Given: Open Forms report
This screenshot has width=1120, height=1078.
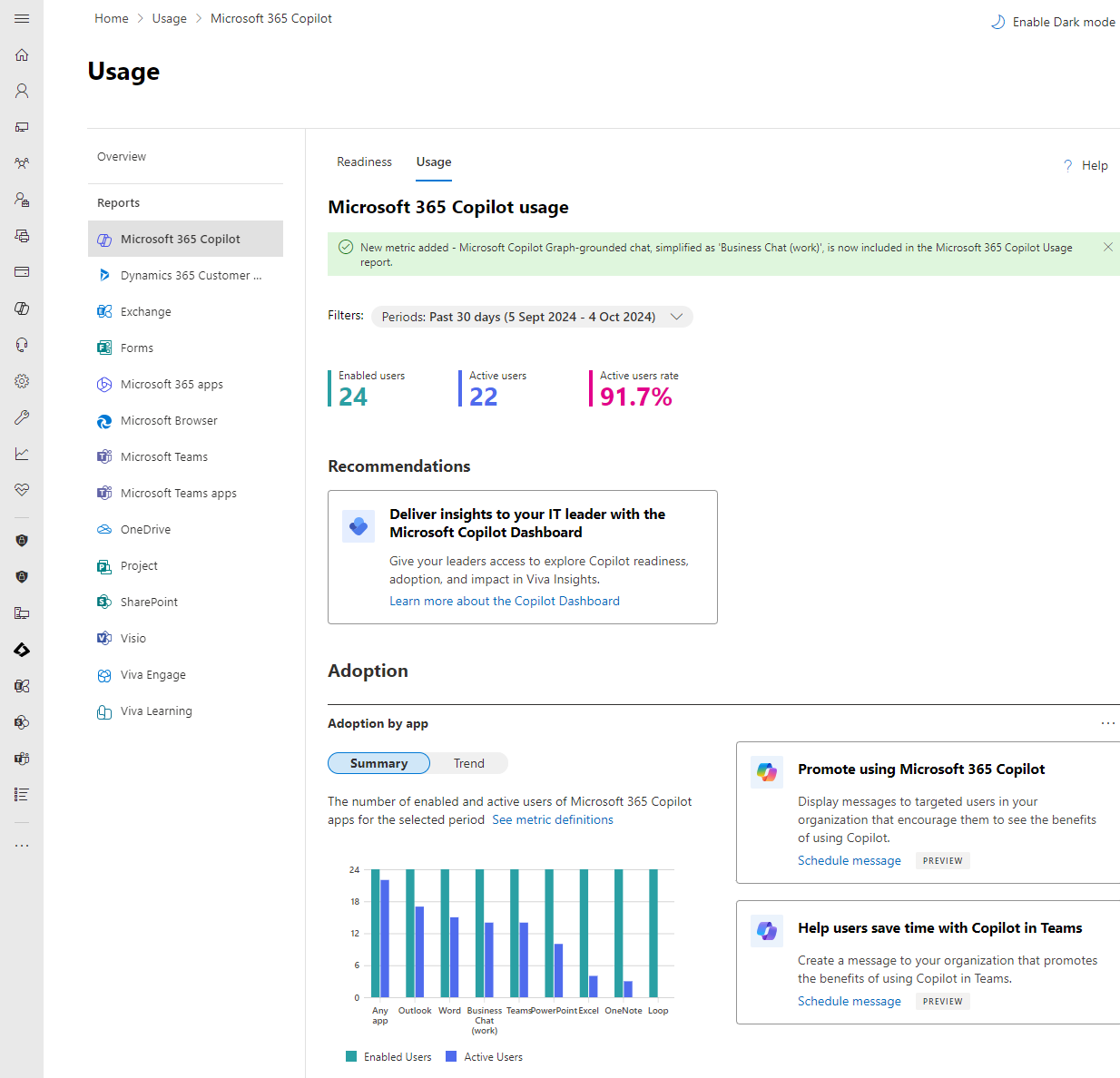Looking at the screenshot, I should tap(185, 348).
